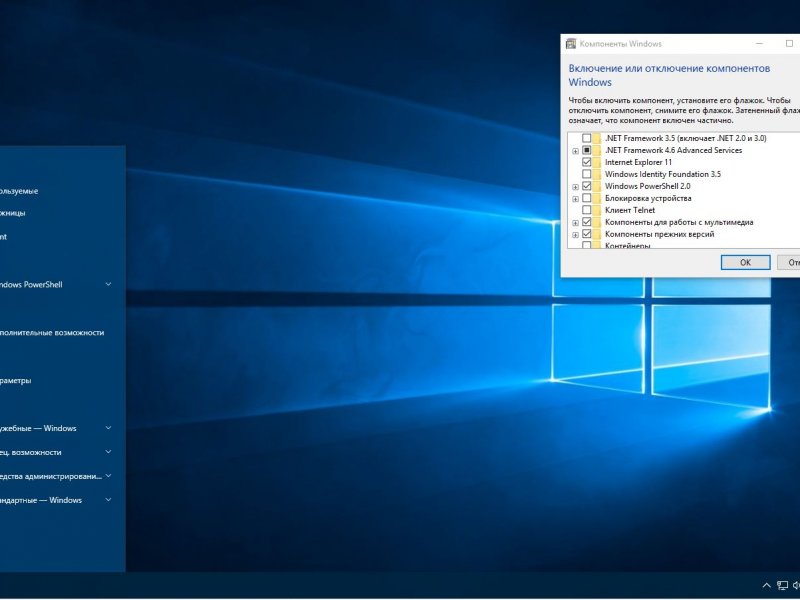Uncheck the Internet Explorer 11 checkbox
Image resolution: width=800 pixels, height=600 pixels.
click(587, 162)
